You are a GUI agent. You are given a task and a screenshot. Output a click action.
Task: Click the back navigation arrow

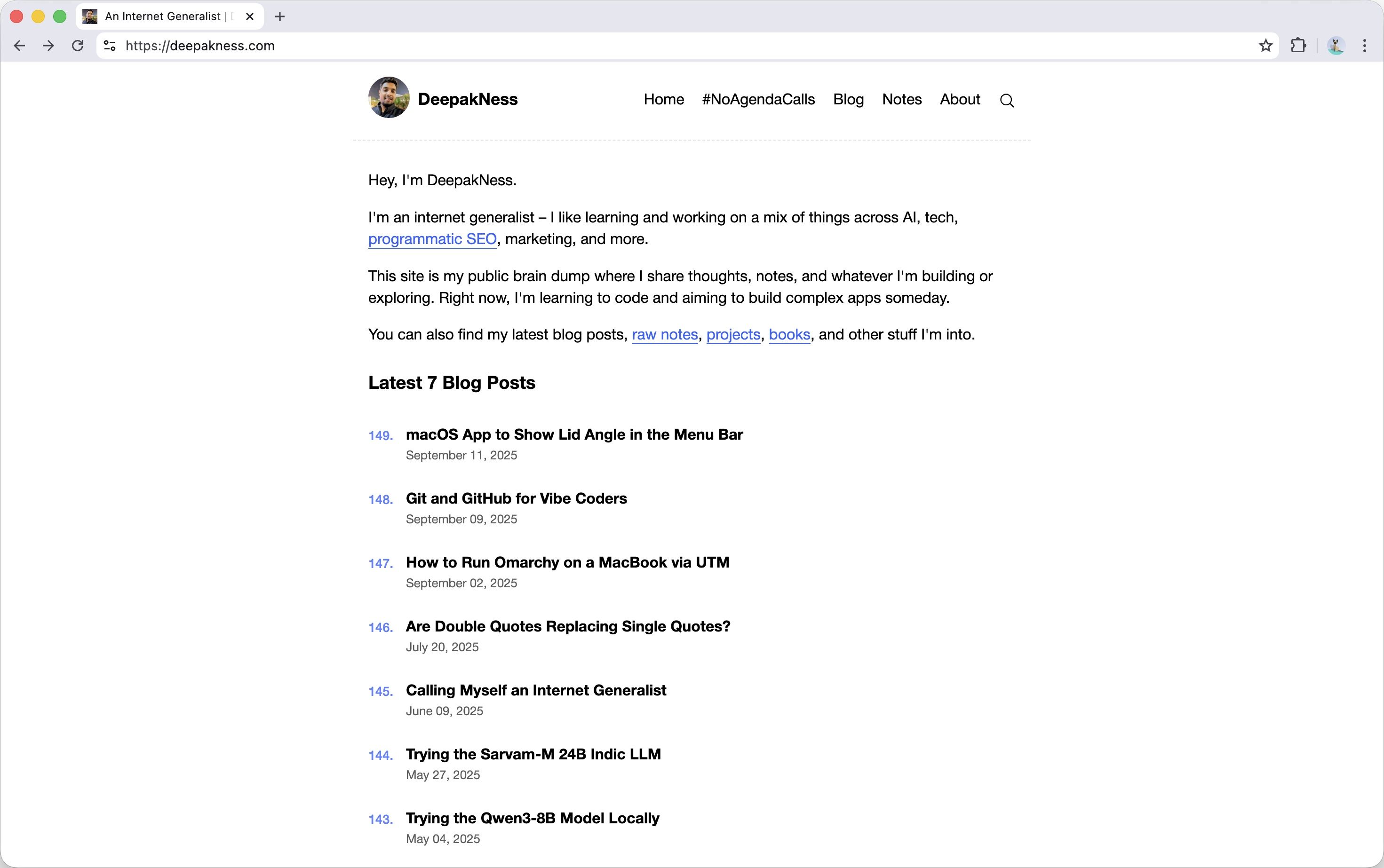tap(20, 45)
